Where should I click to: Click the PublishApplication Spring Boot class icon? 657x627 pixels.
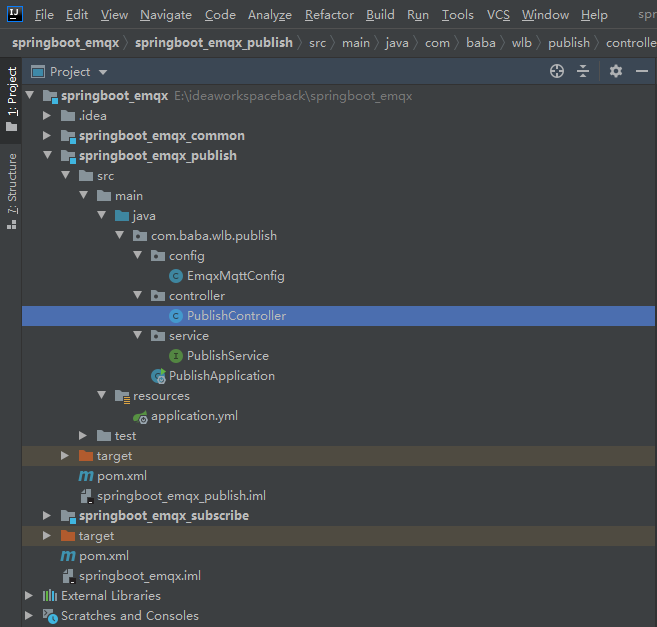pyautogui.click(x=159, y=376)
